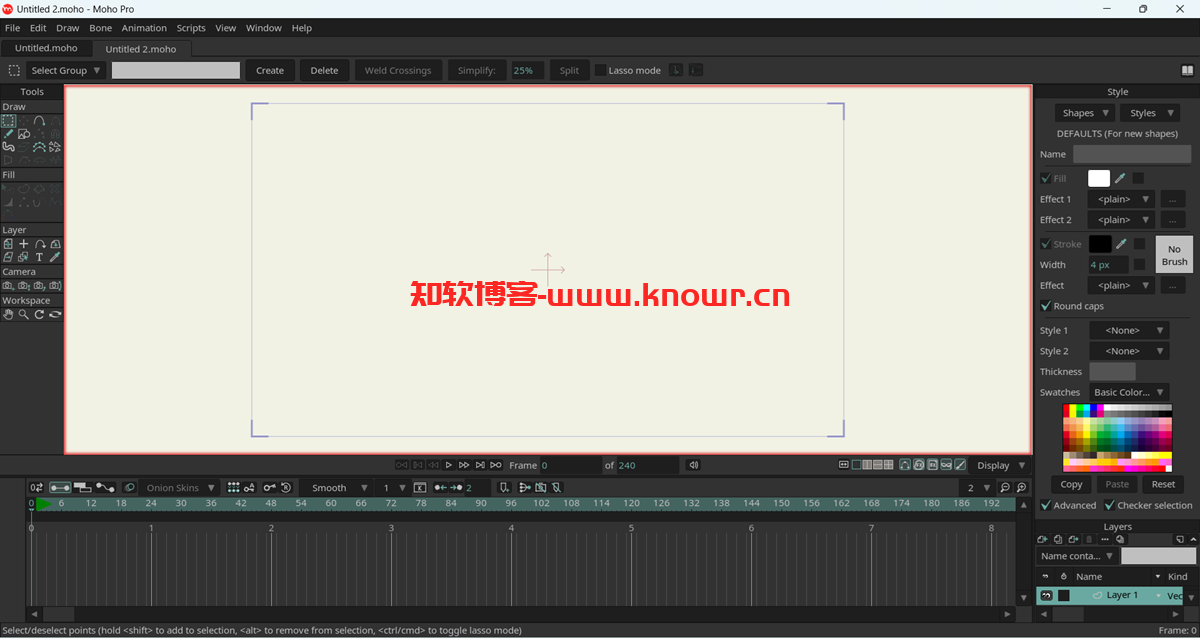Click the No Brush button

[1174, 255]
